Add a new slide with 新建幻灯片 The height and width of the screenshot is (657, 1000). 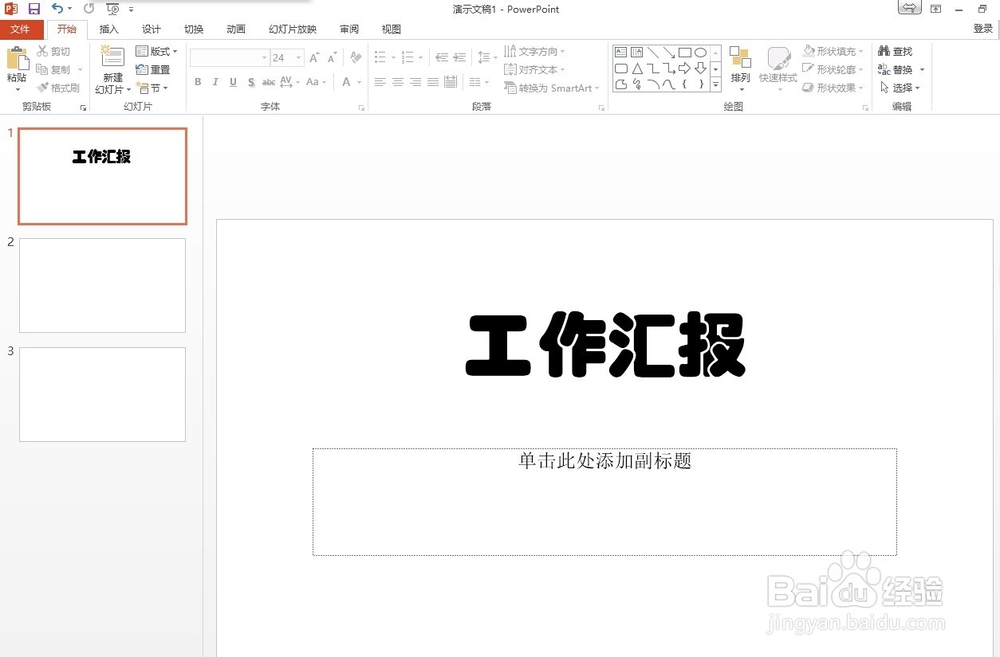(113, 70)
